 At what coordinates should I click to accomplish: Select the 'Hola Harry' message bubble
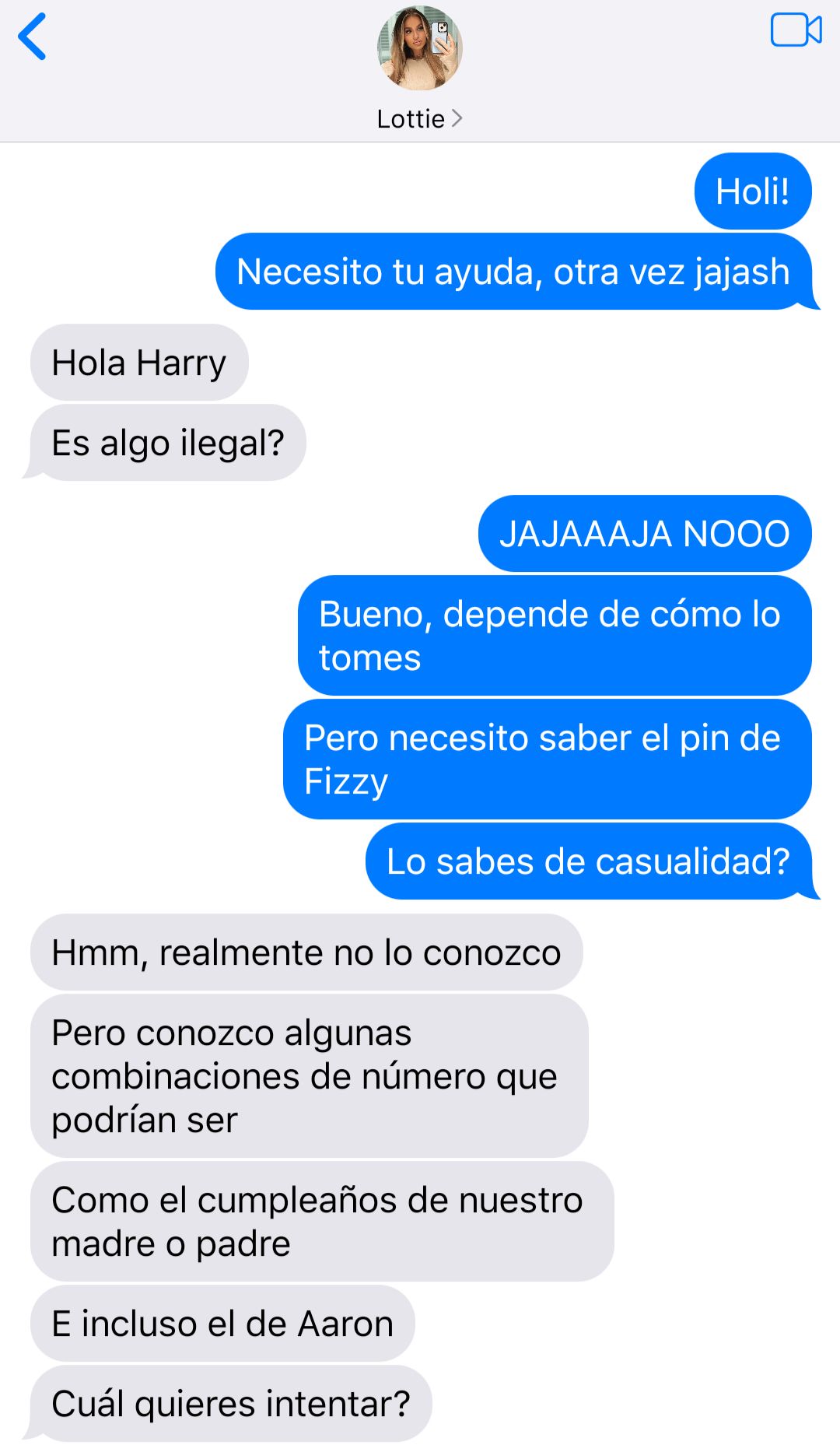click(139, 363)
